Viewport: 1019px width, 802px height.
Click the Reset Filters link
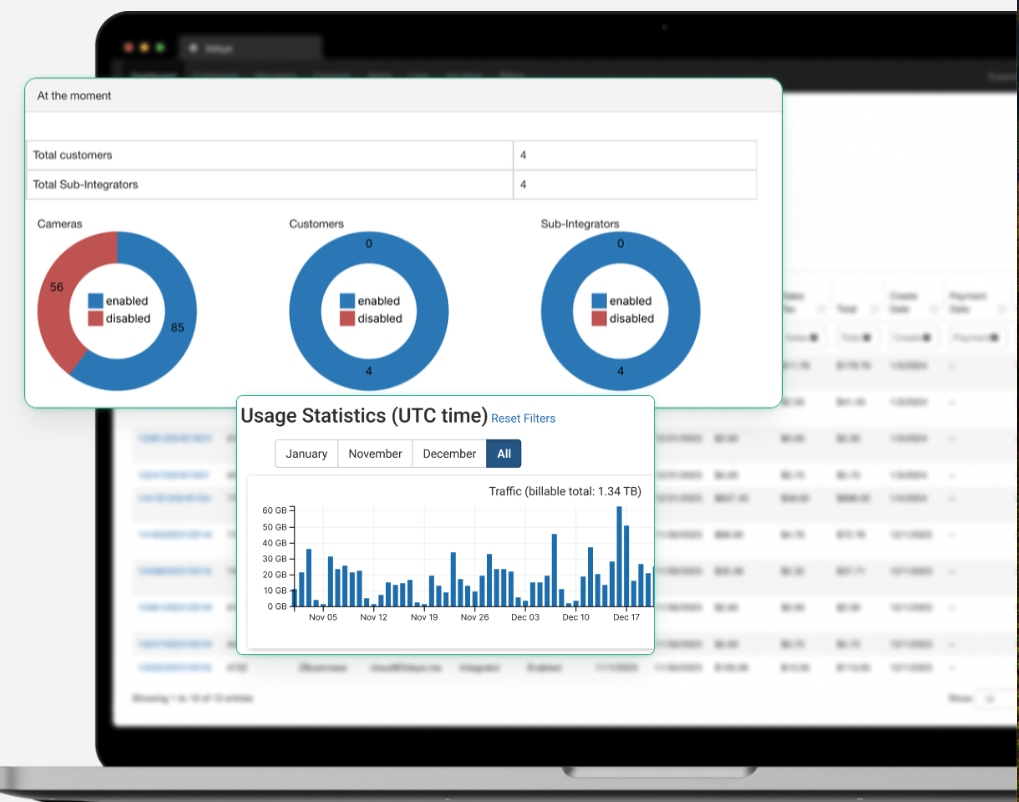coord(523,419)
